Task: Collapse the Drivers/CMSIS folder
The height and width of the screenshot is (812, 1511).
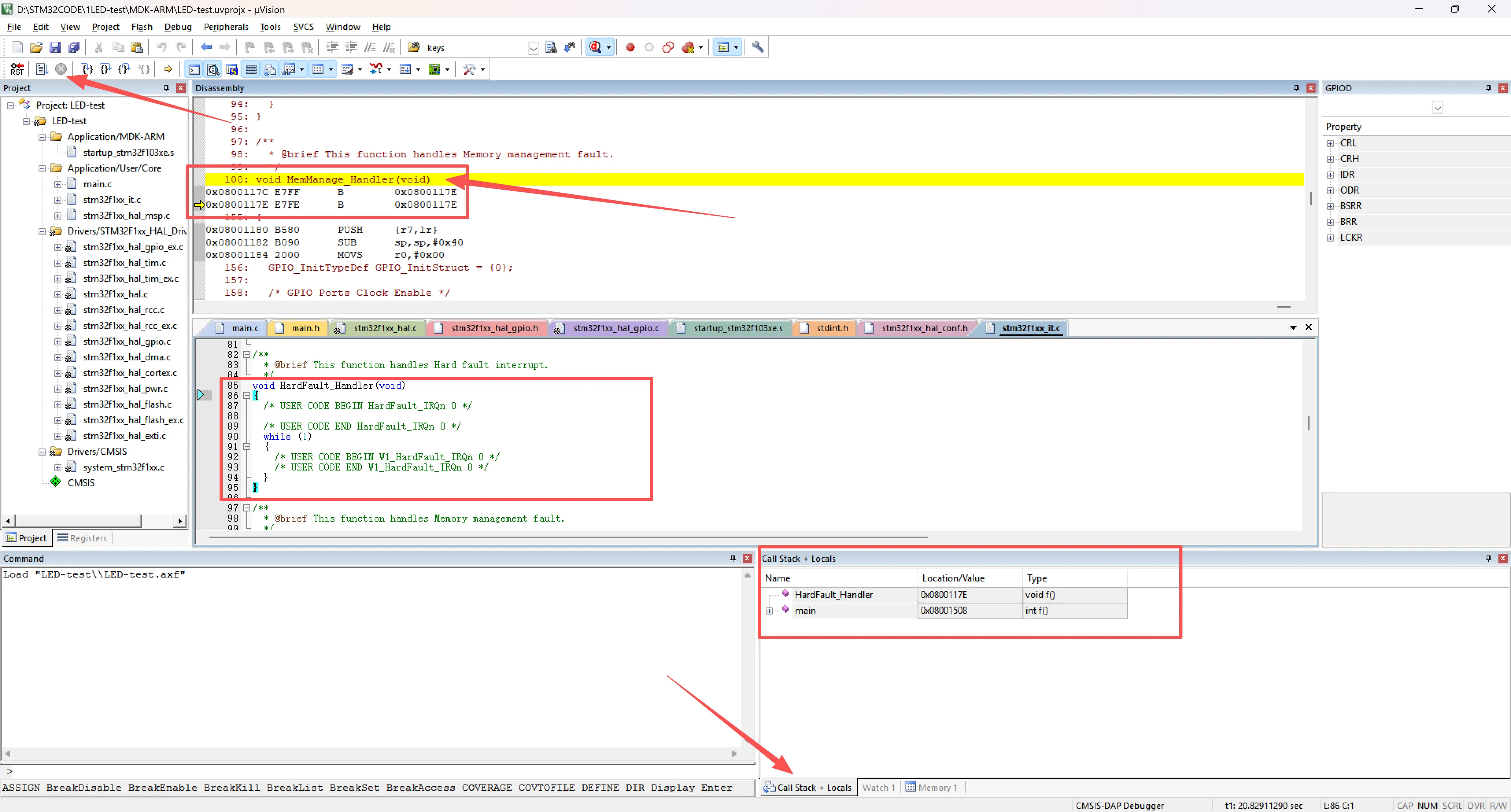Action: pos(42,451)
